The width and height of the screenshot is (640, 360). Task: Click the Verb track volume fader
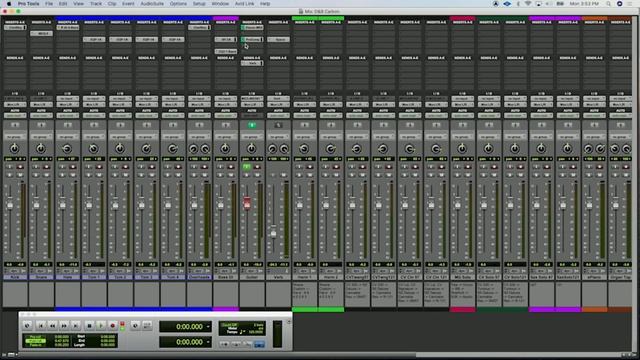click(x=273, y=232)
